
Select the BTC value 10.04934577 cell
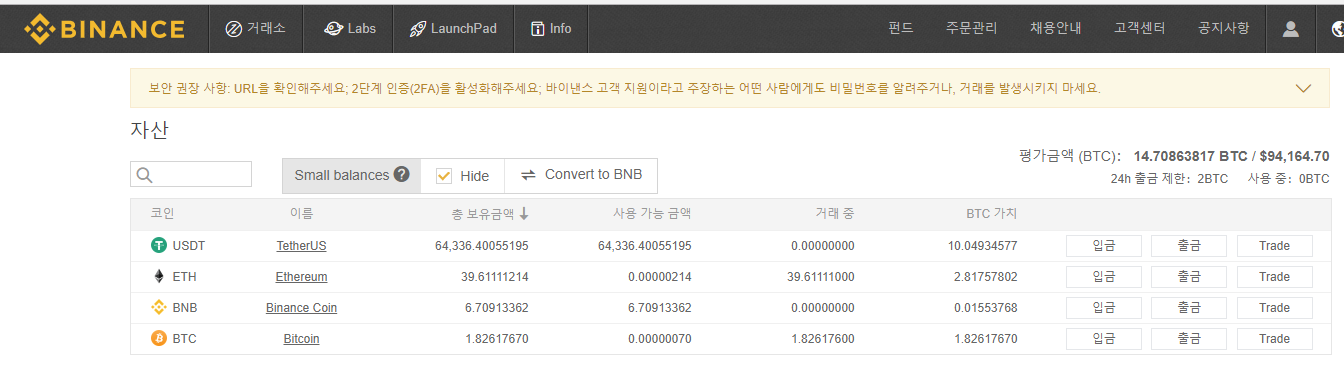(x=983, y=246)
